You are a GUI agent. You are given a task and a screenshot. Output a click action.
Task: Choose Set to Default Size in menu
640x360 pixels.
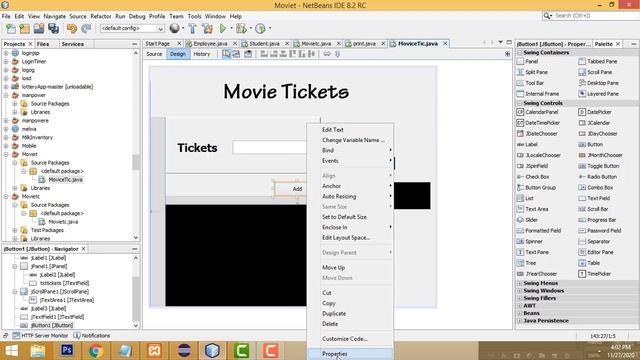350,217
